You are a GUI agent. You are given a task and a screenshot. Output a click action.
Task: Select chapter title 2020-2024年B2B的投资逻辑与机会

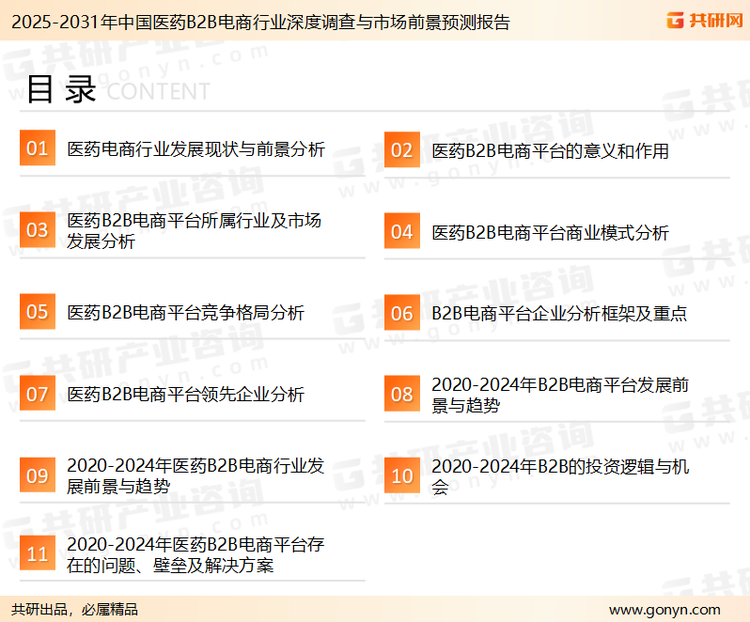(x=560, y=476)
